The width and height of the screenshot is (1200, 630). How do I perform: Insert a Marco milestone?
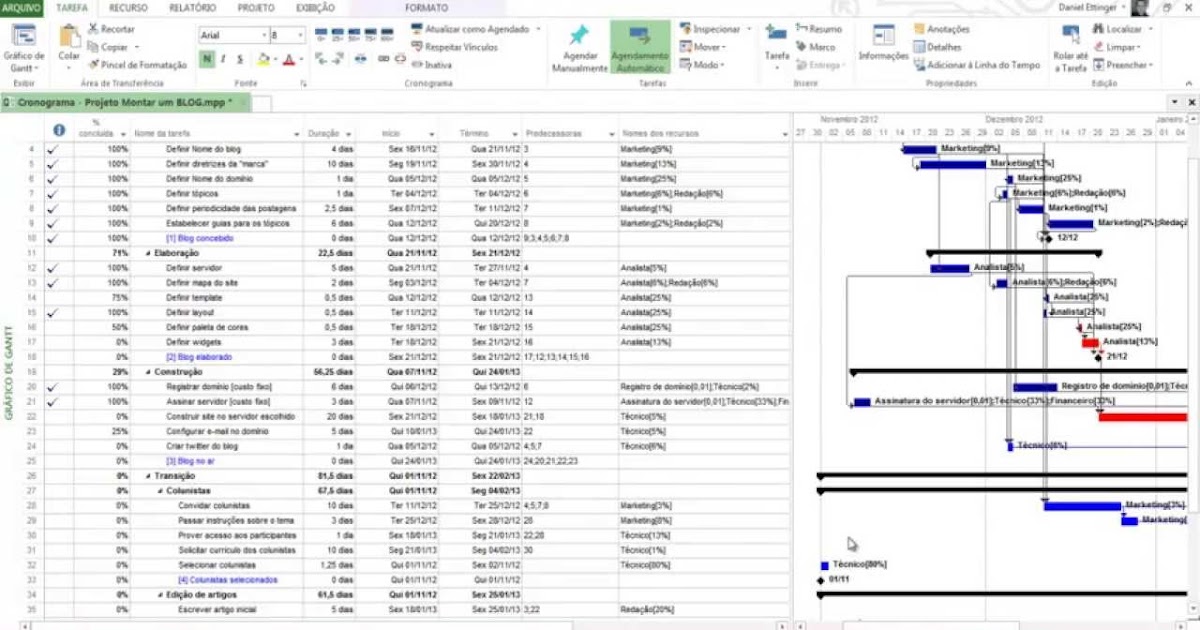817,46
